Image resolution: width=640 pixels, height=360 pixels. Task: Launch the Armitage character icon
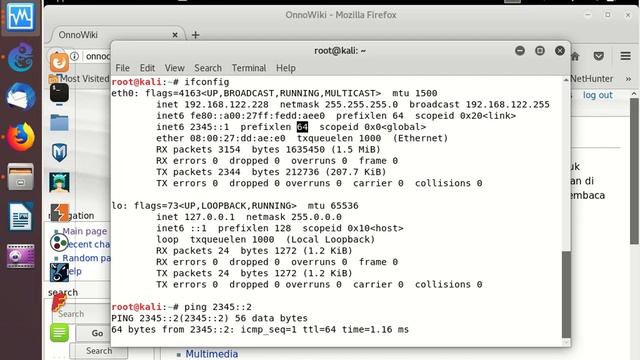tap(59, 182)
